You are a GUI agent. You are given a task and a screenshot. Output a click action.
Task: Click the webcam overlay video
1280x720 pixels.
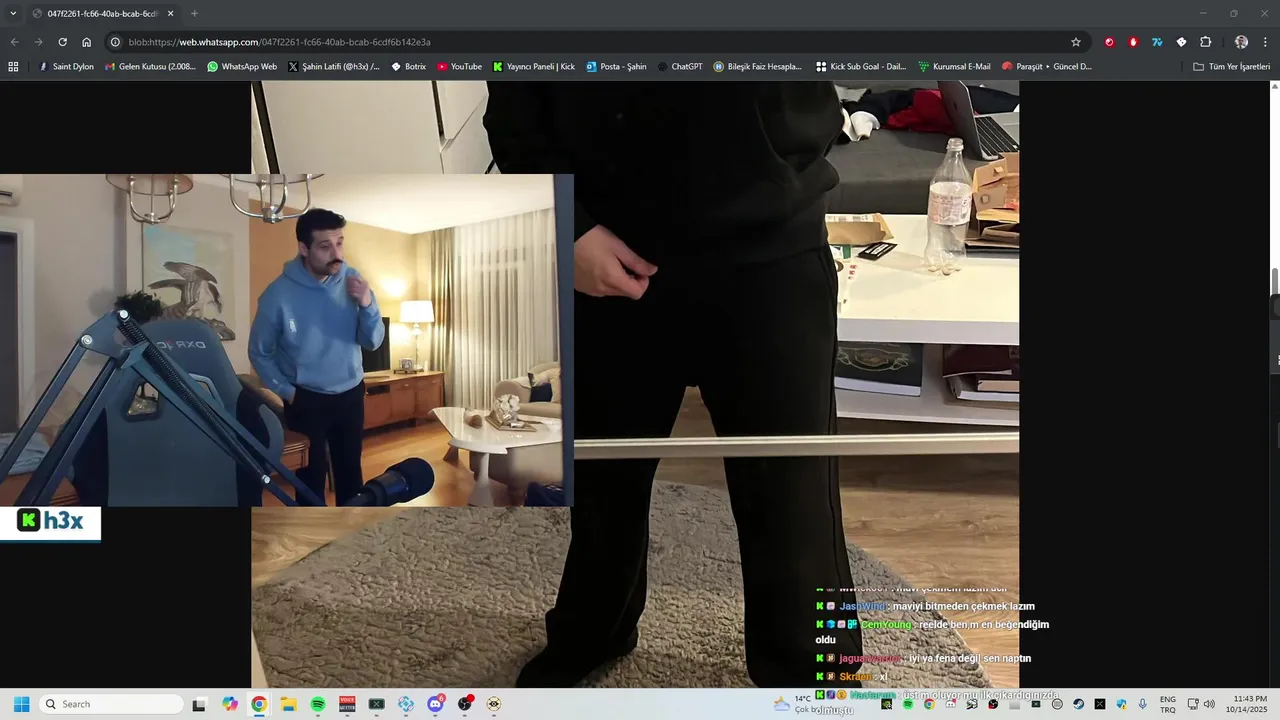pos(286,340)
